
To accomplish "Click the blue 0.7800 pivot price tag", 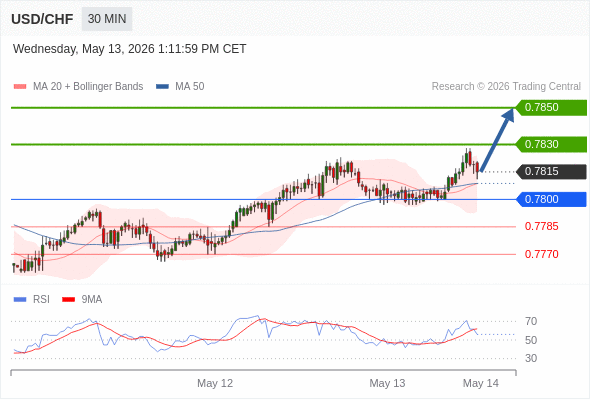I will pos(551,199).
